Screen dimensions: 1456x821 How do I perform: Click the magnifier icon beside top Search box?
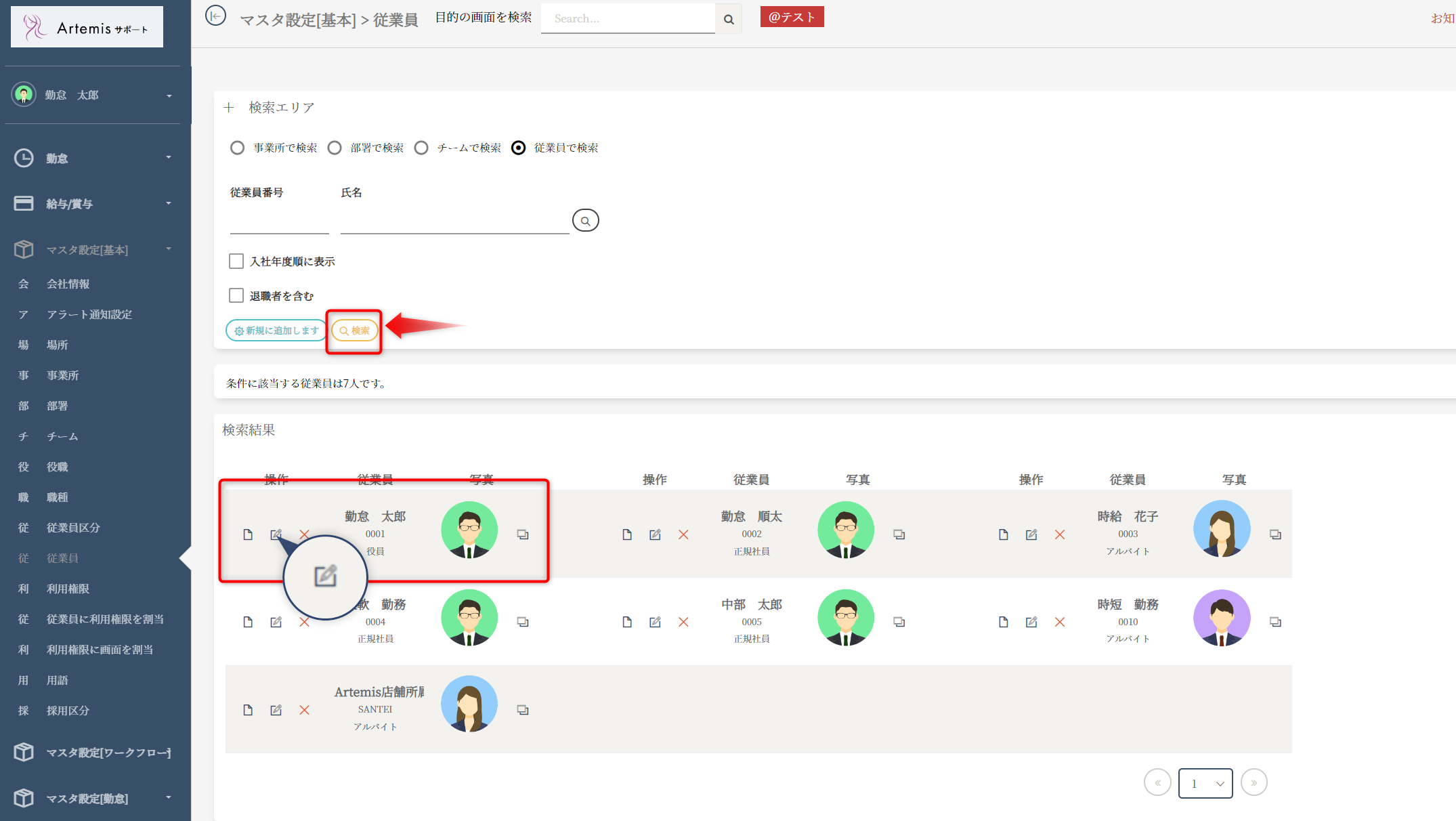pos(729,19)
